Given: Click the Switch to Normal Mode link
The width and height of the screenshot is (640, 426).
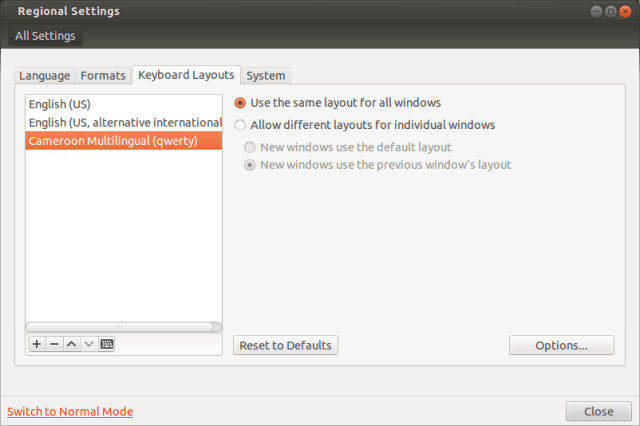Looking at the screenshot, I should point(70,411).
